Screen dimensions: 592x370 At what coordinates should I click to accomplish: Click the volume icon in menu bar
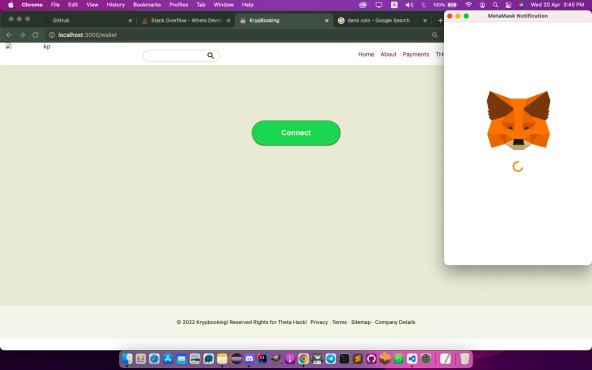click(x=409, y=5)
